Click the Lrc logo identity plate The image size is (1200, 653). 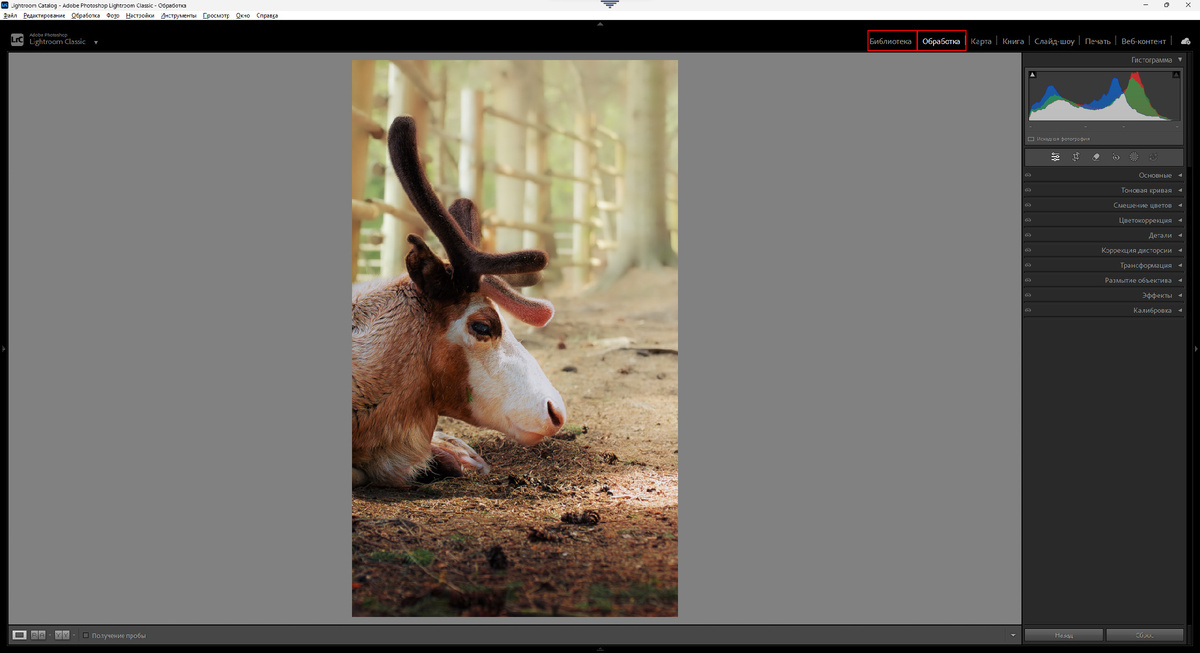point(17,40)
